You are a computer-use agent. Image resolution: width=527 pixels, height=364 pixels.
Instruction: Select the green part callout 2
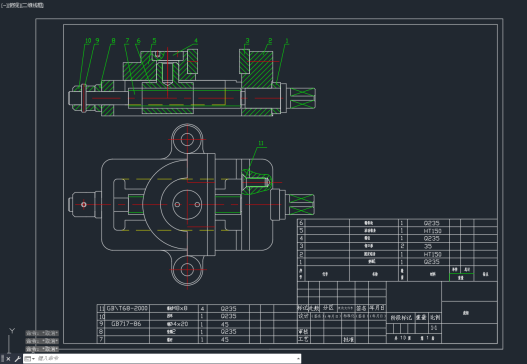[x=270, y=41]
